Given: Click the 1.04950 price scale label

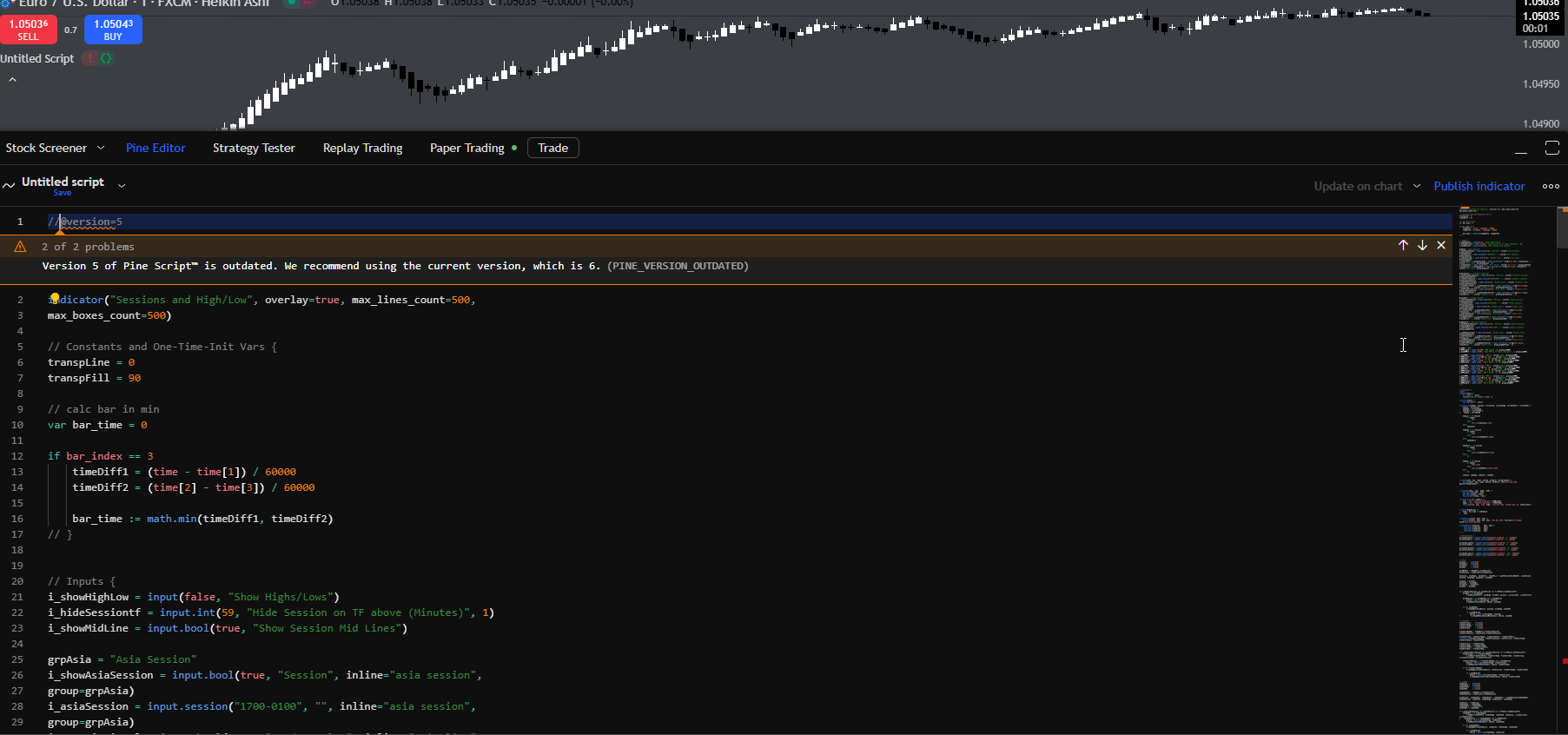Looking at the screenshot, I should pyautogui.click(x=1541, y=84).
